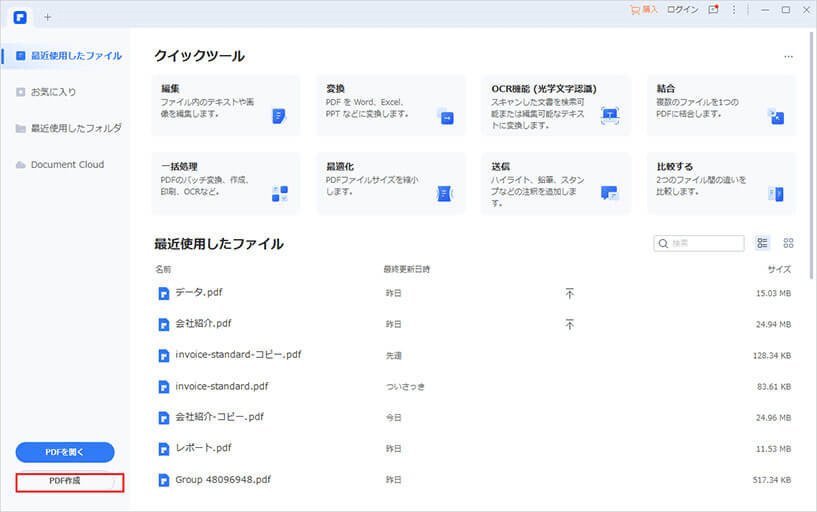The height and width of the screenshot is (512, 817).
Task: Click ログイン to sign in
Action: (x=683, y=10)
